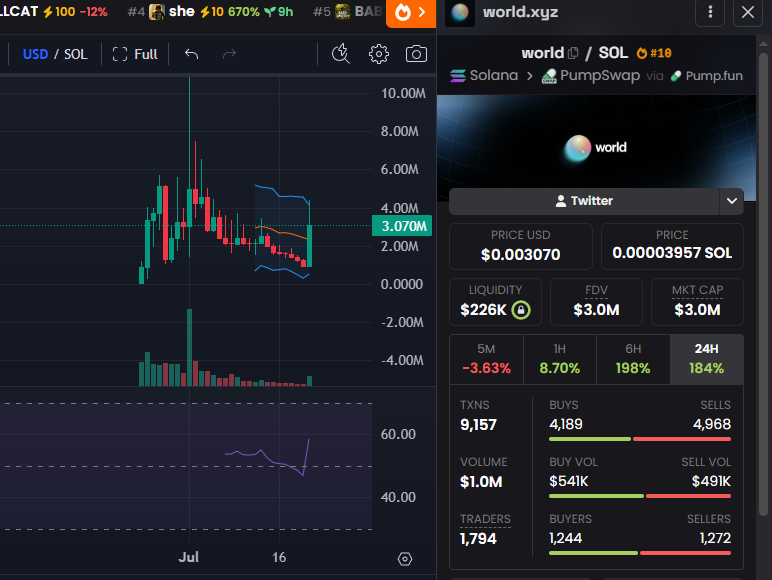Click the TRADERS label

(x=485, y=519)
